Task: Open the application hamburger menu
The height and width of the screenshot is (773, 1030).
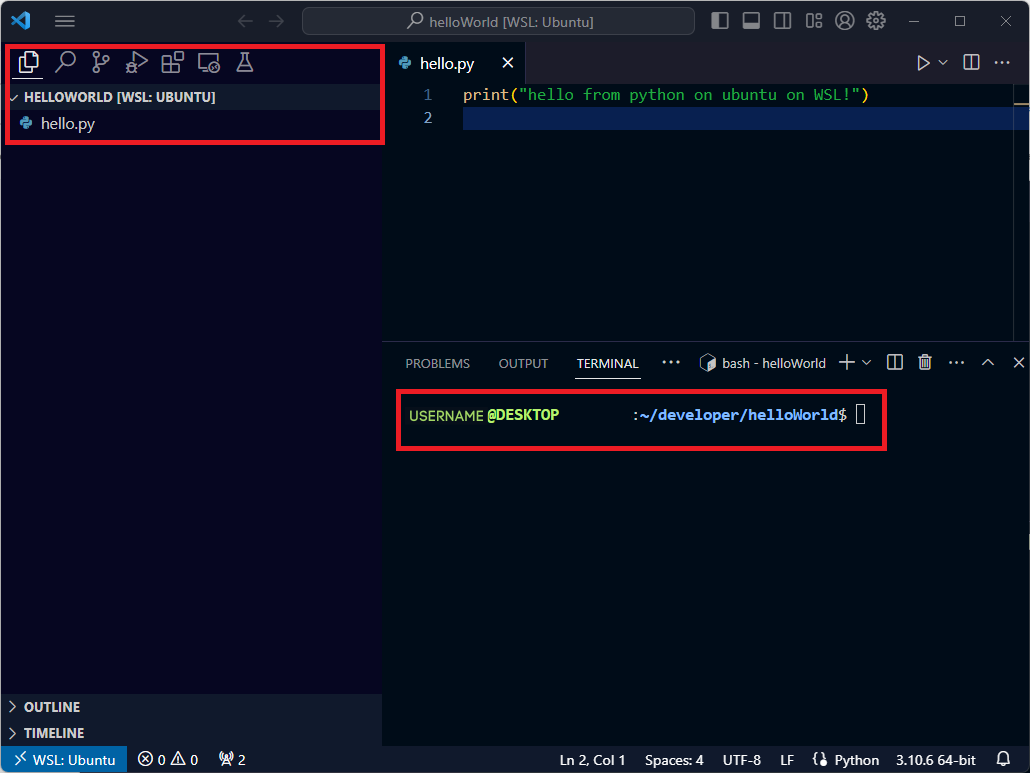Action: point(64,20)
